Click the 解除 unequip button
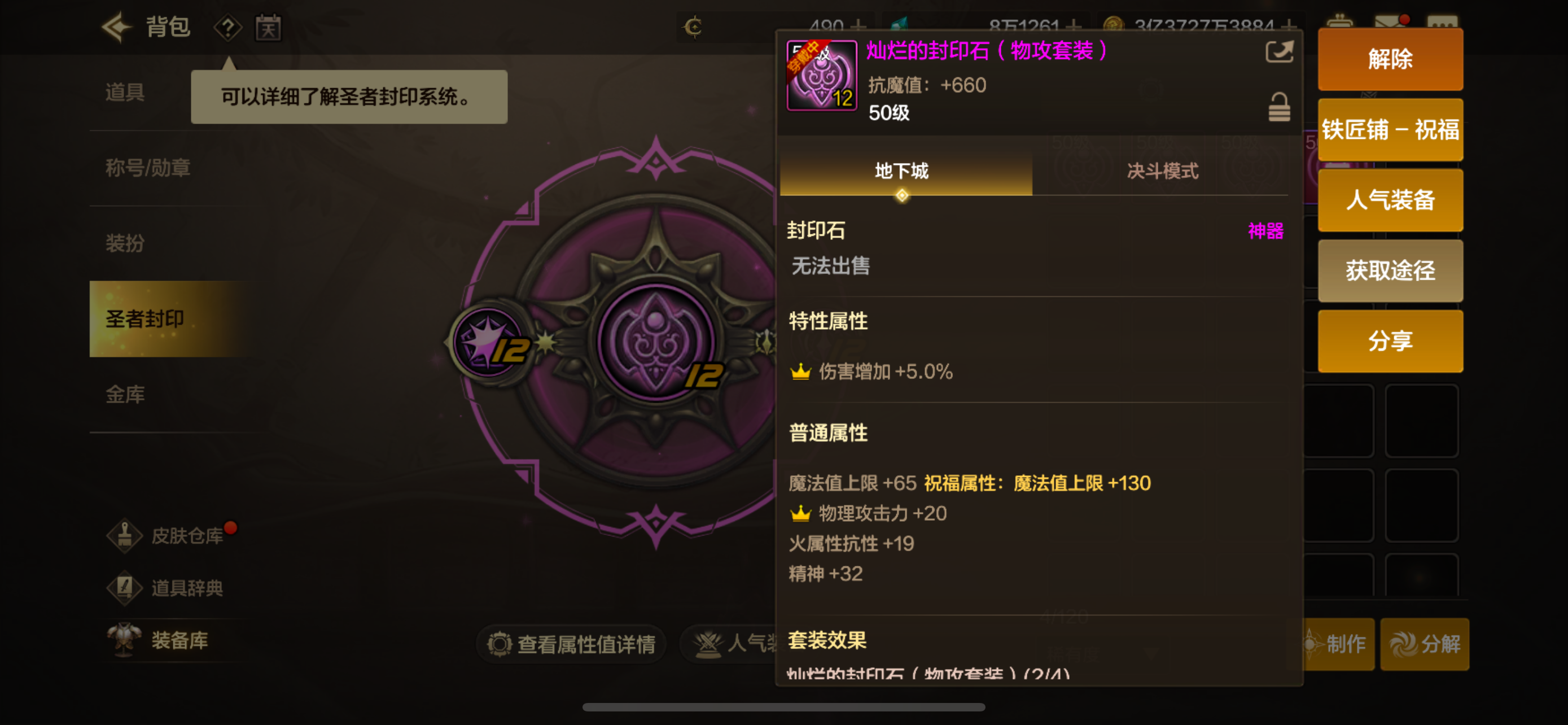This screenshot has width=1568, height=725. coord(1390,59)
